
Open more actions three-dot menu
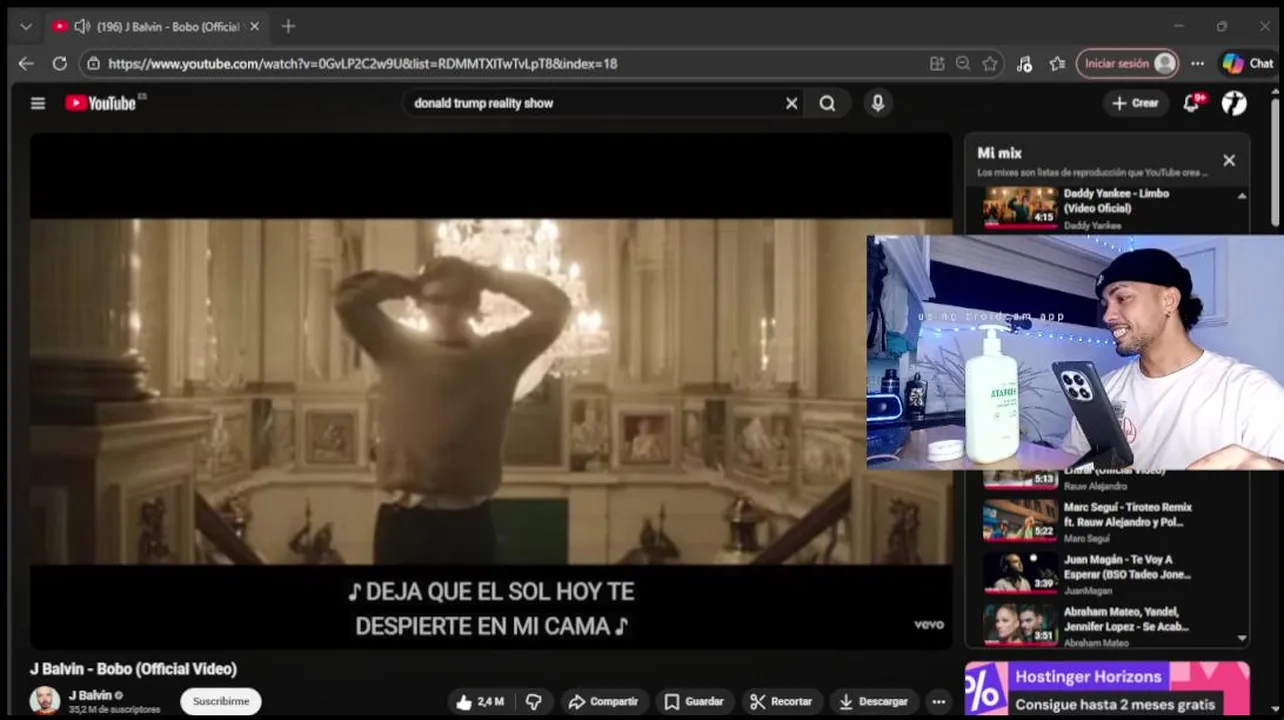tap(938, 701)
